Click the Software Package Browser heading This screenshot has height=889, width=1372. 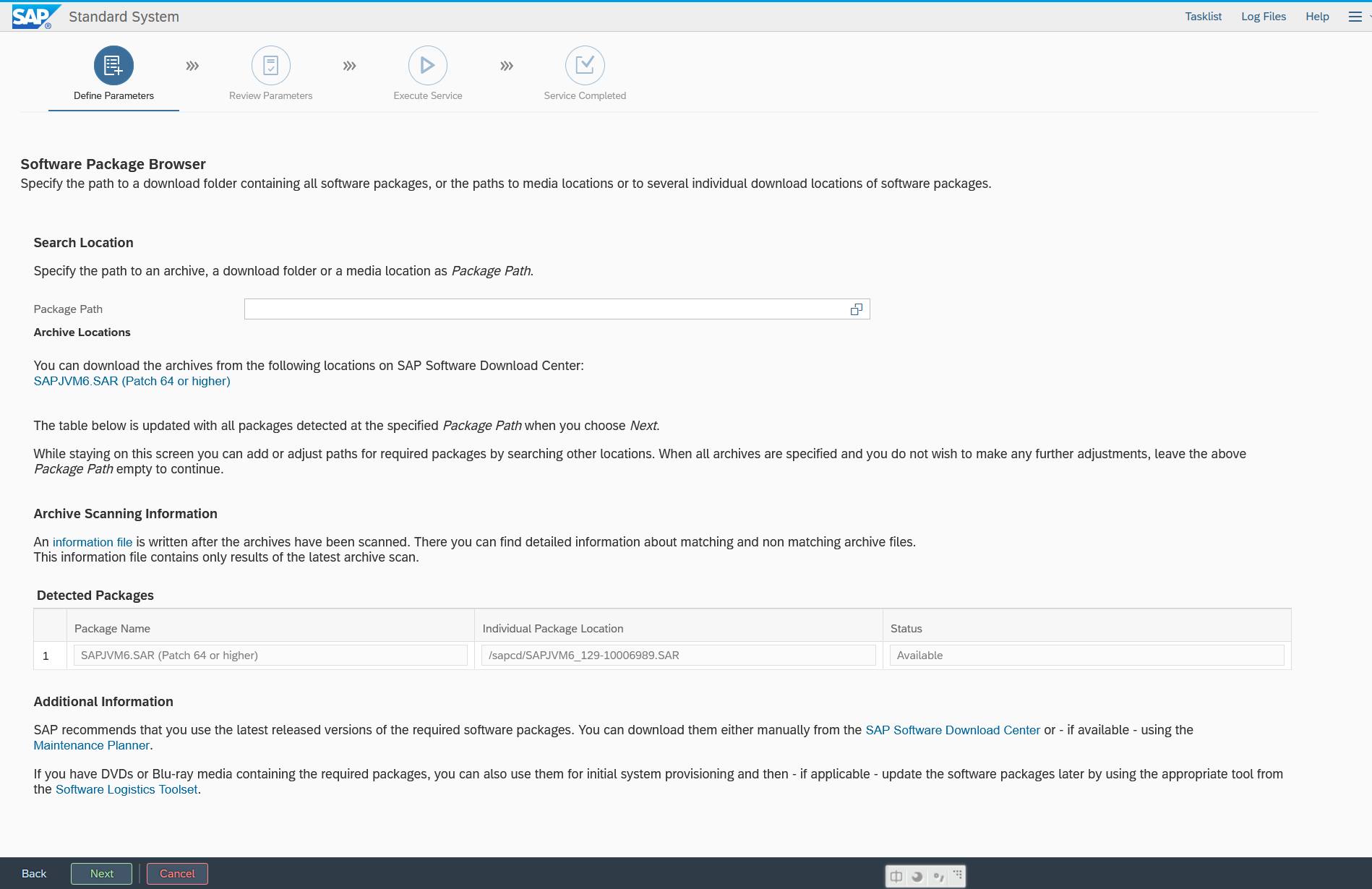pyautogui.click(x=113, y=164)
